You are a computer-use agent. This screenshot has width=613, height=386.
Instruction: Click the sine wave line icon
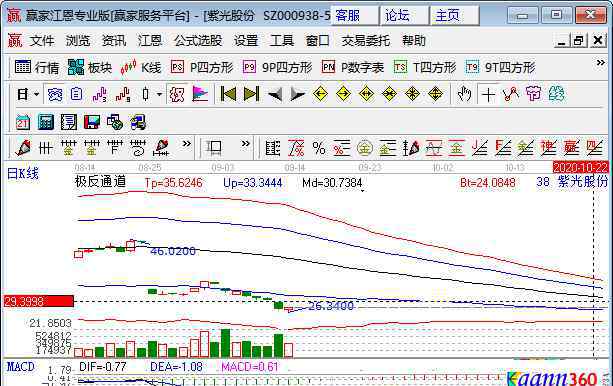coord(434,148)
